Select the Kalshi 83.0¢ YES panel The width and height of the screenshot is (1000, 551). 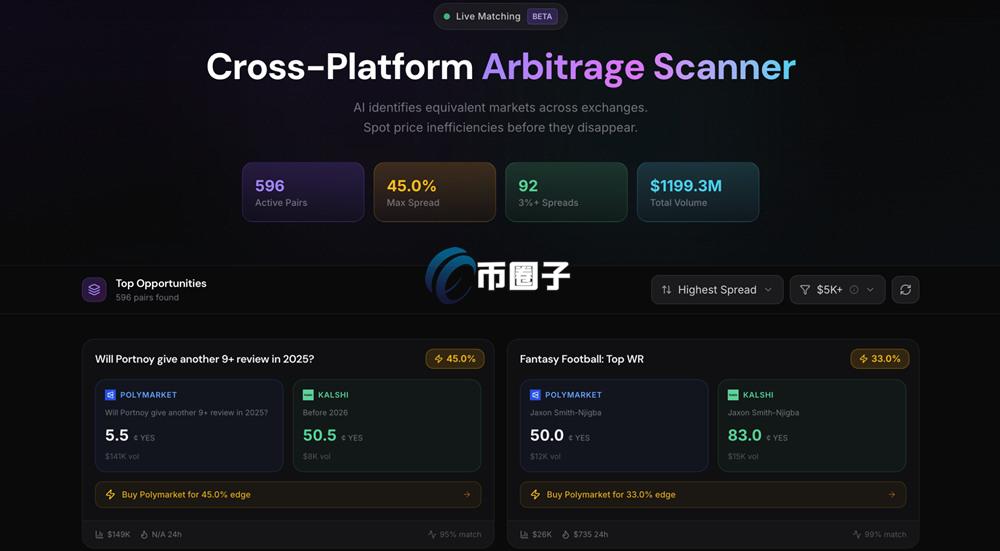(x=812, y=424)
